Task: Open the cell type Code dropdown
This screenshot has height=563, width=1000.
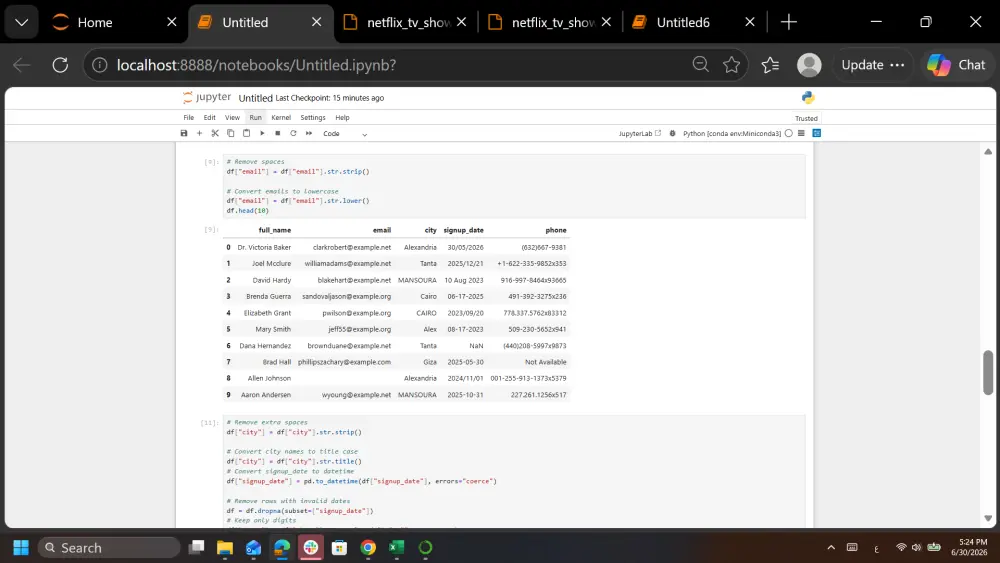Action: coord(345,134)
